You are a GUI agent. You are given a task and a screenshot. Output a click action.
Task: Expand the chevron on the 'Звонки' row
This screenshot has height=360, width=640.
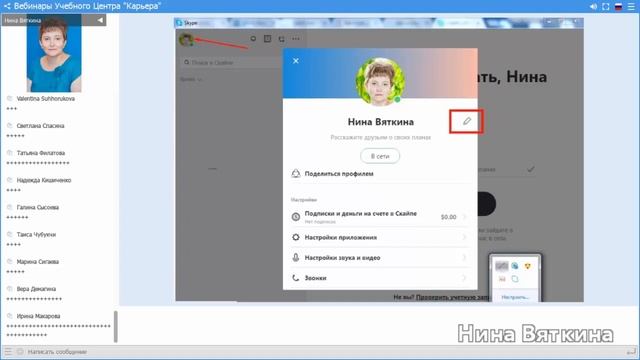tap(464, 278)
